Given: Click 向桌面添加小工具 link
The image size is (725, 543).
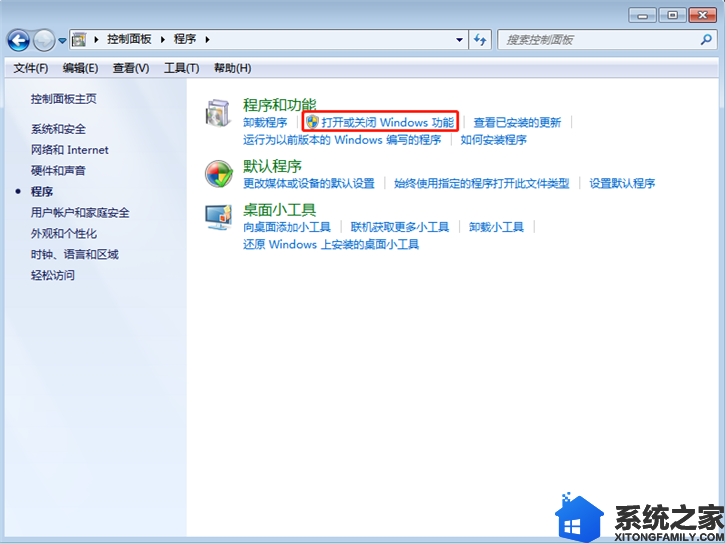Looking at the screenshot, I should 287,227.
